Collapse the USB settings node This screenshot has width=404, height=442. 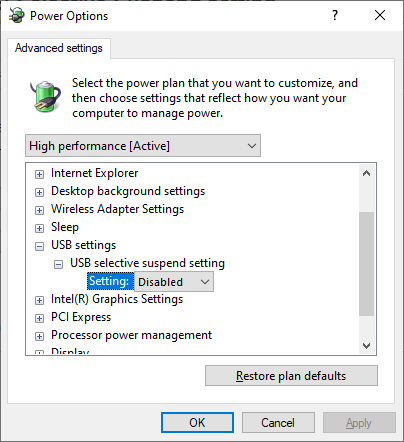pyautogui.click(x=39, y=246)
